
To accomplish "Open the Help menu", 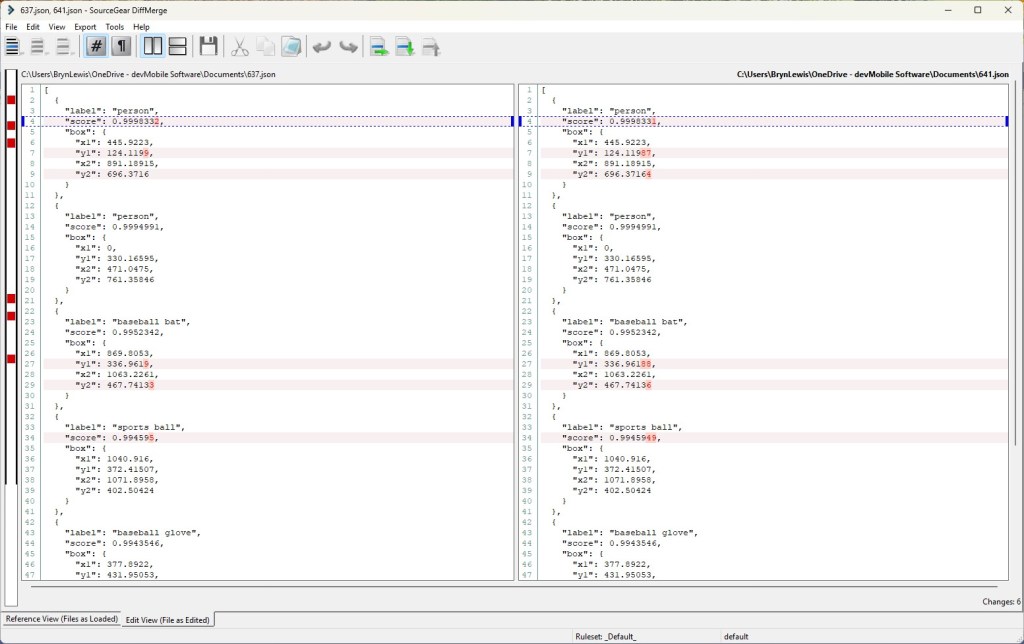I will (141, 27).
